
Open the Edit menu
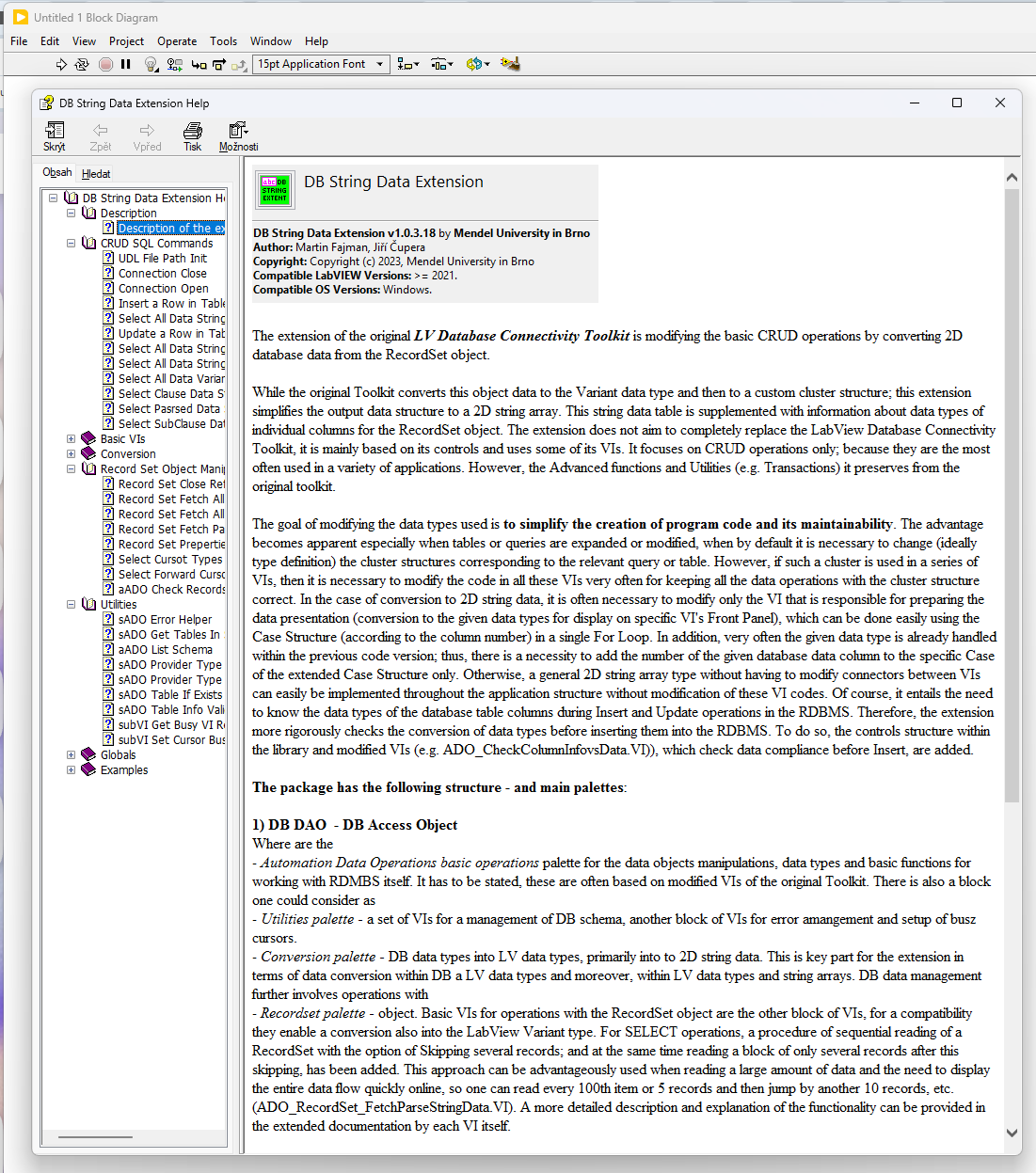coord(50,40)
